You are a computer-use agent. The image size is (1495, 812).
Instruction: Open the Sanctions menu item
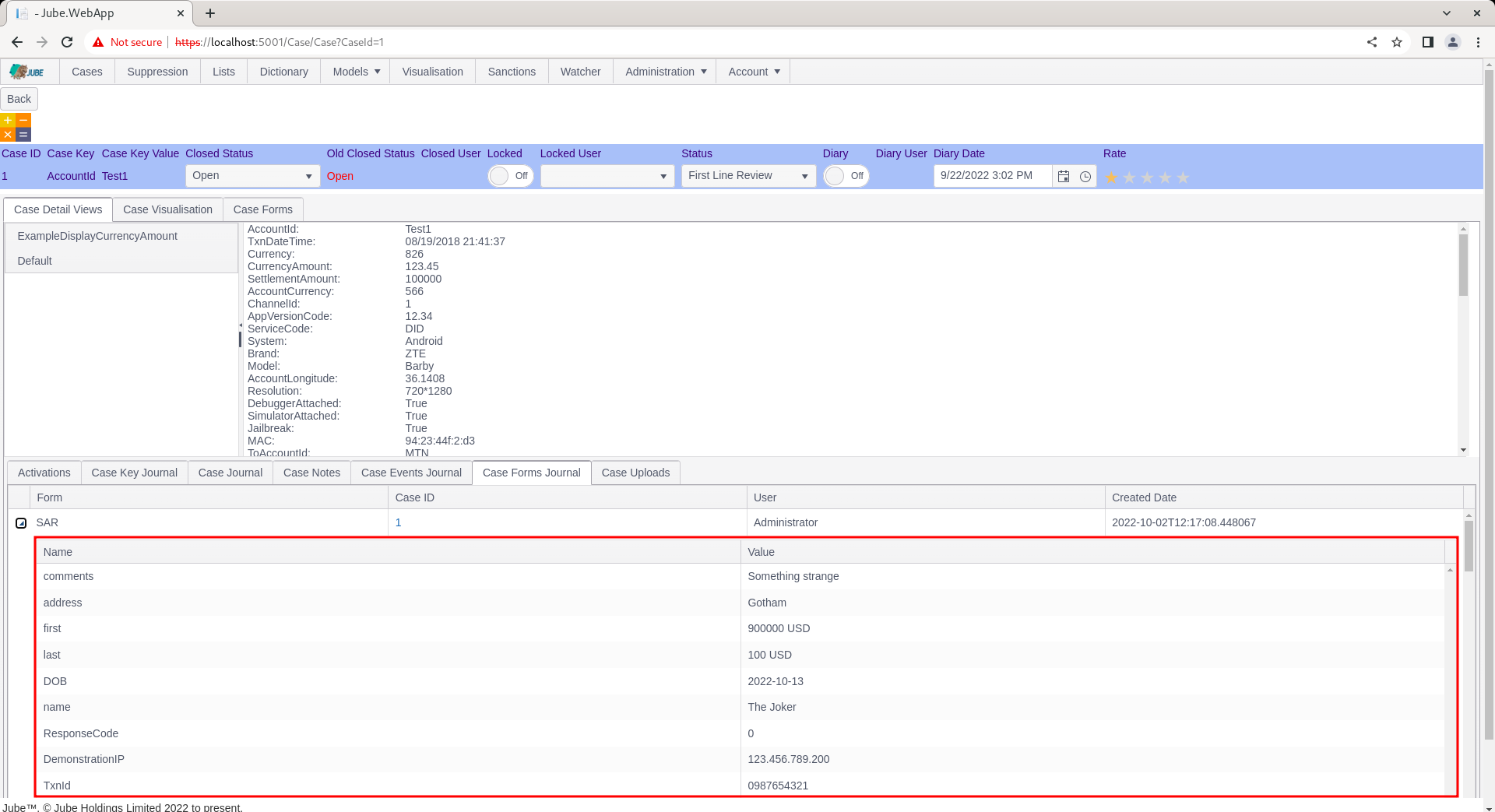point(512,72)
